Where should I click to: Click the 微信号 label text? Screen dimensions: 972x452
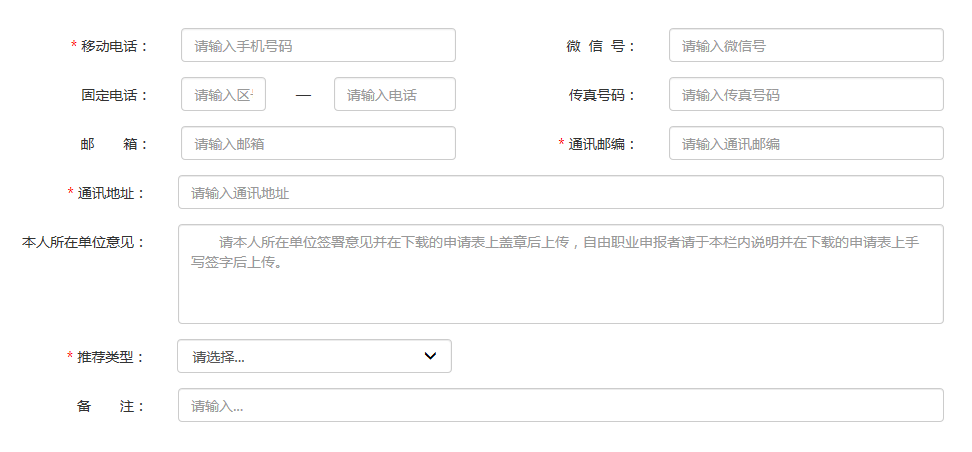[600, 46]
